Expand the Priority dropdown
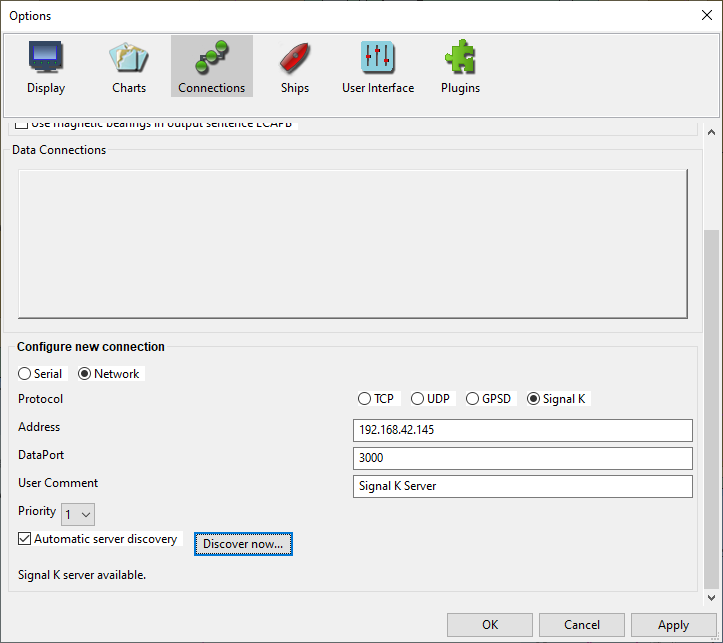 click(x=78, y=515)
